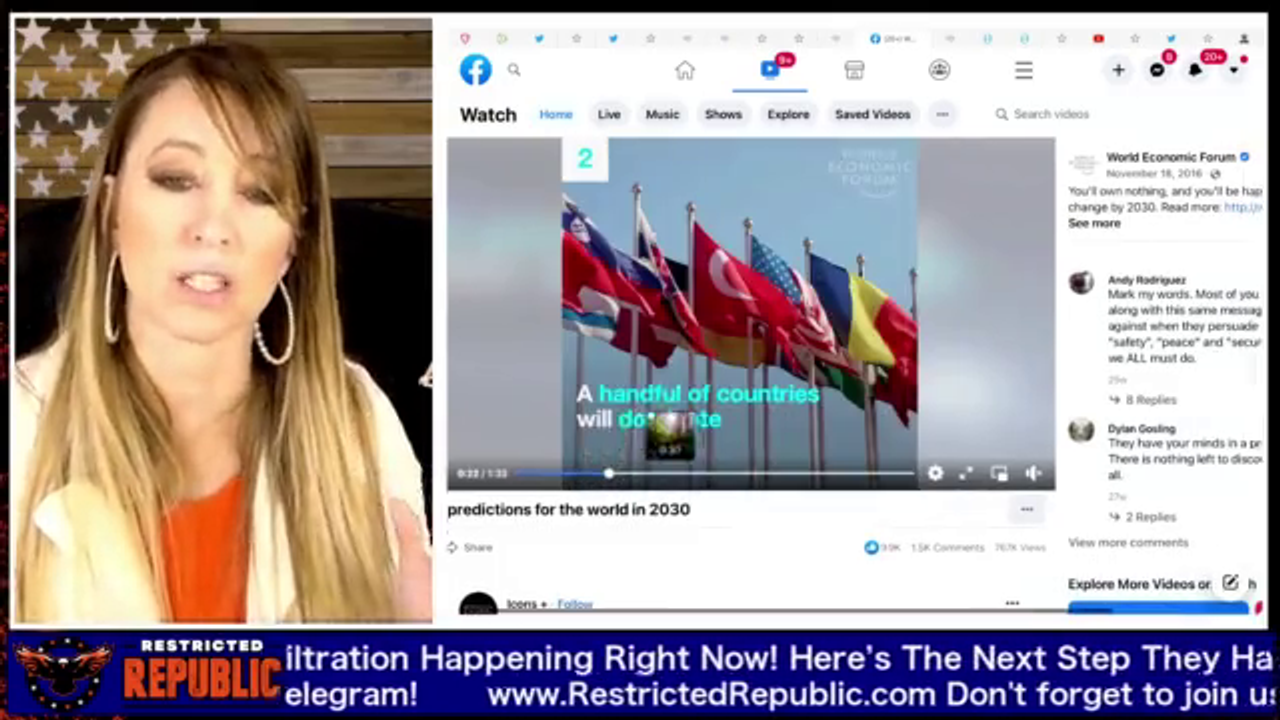Open the Marketplace storefront icon

[x=854, y=70]
